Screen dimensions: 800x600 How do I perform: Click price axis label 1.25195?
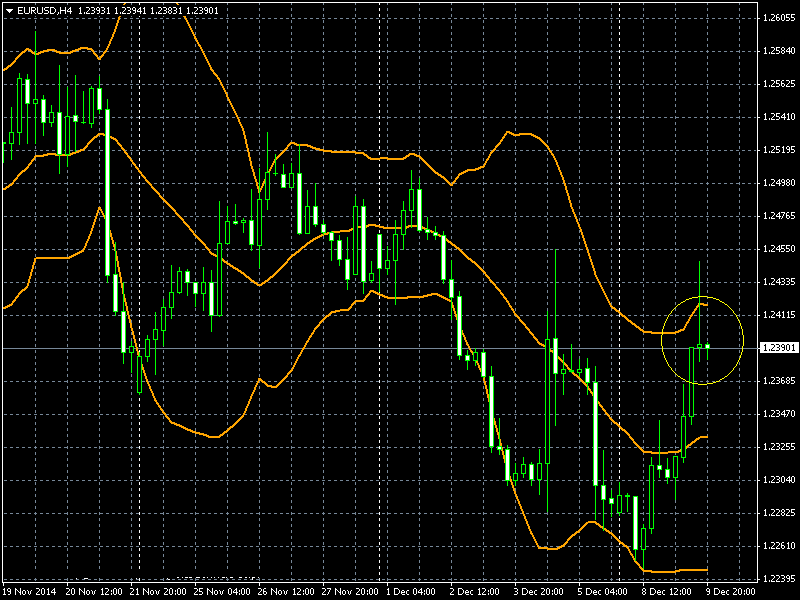tap(779, 150)
